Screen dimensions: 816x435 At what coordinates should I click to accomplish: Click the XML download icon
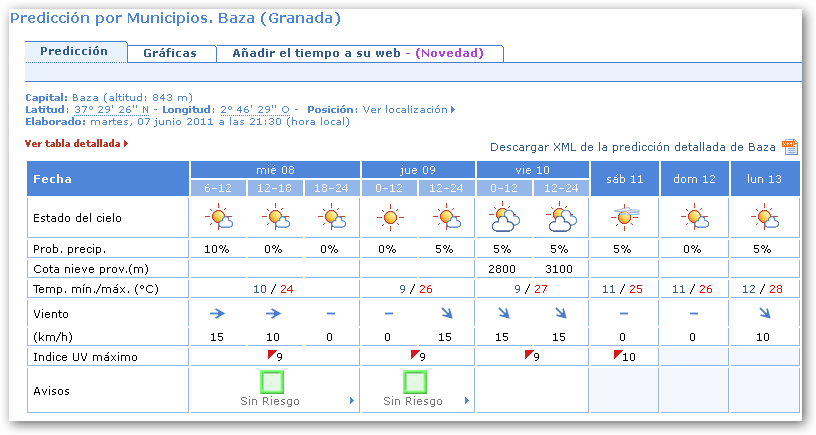(789, 147)
